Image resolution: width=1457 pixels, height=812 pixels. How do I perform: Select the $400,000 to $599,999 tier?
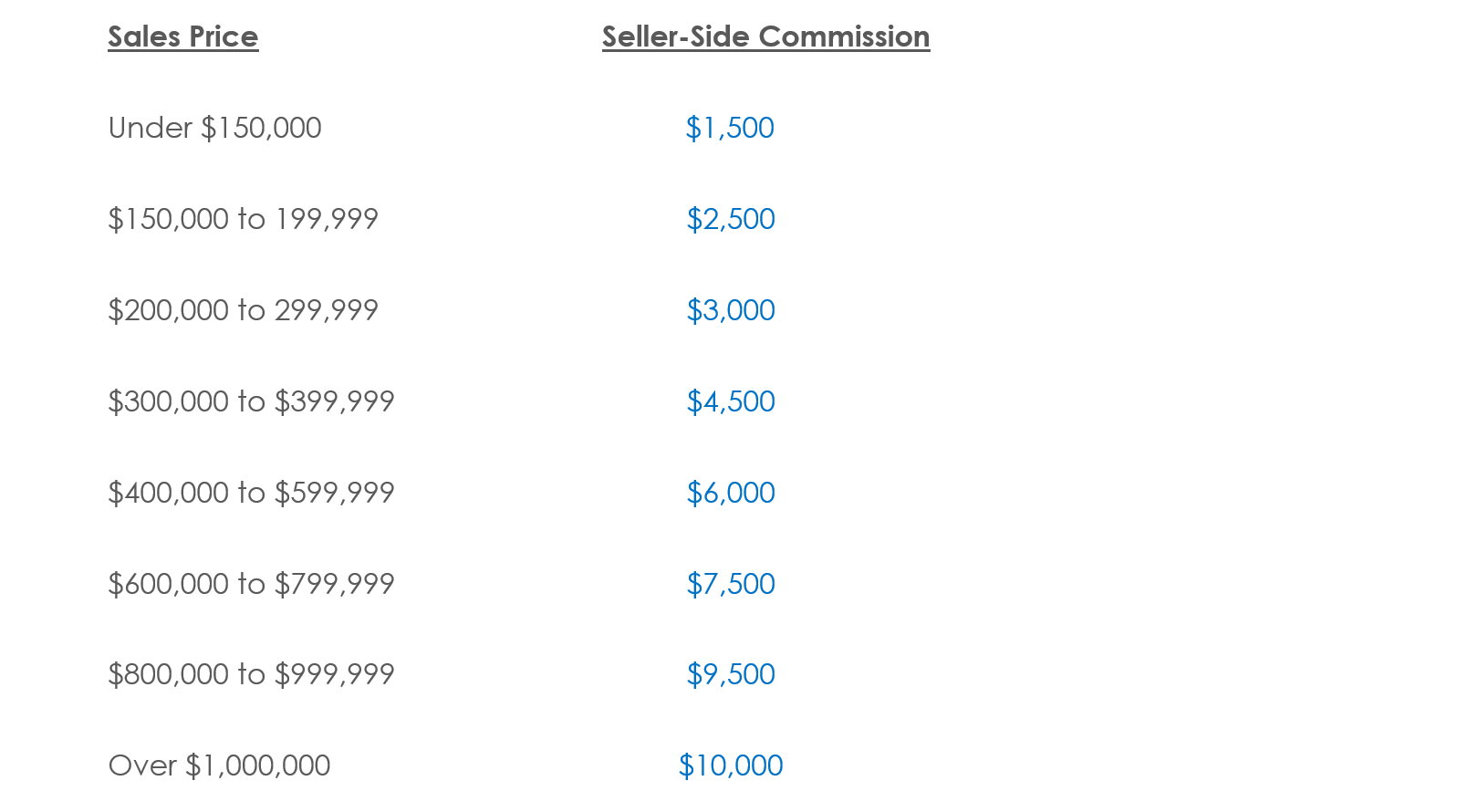point(251,493)
